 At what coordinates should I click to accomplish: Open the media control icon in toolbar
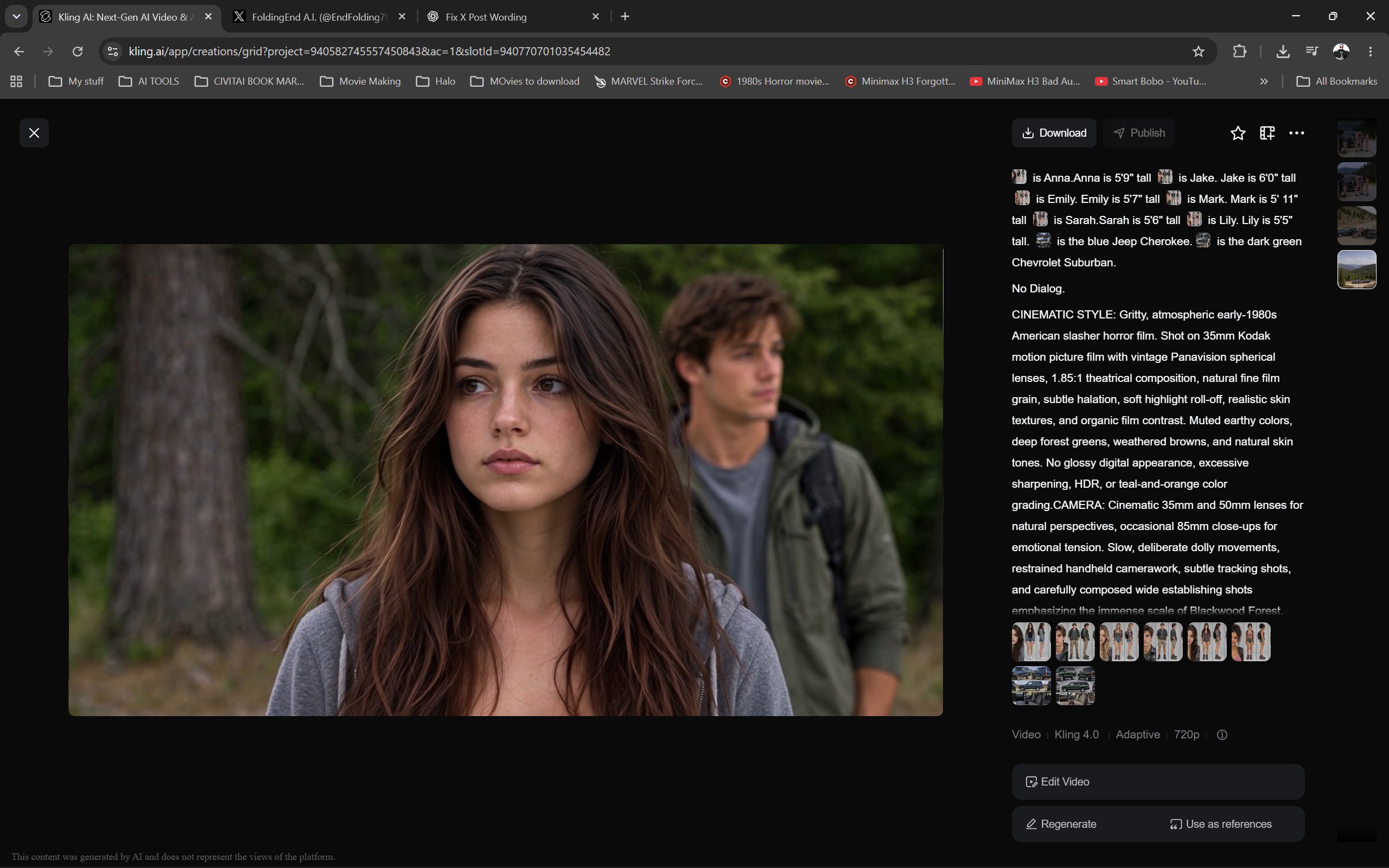point(1311,52)
